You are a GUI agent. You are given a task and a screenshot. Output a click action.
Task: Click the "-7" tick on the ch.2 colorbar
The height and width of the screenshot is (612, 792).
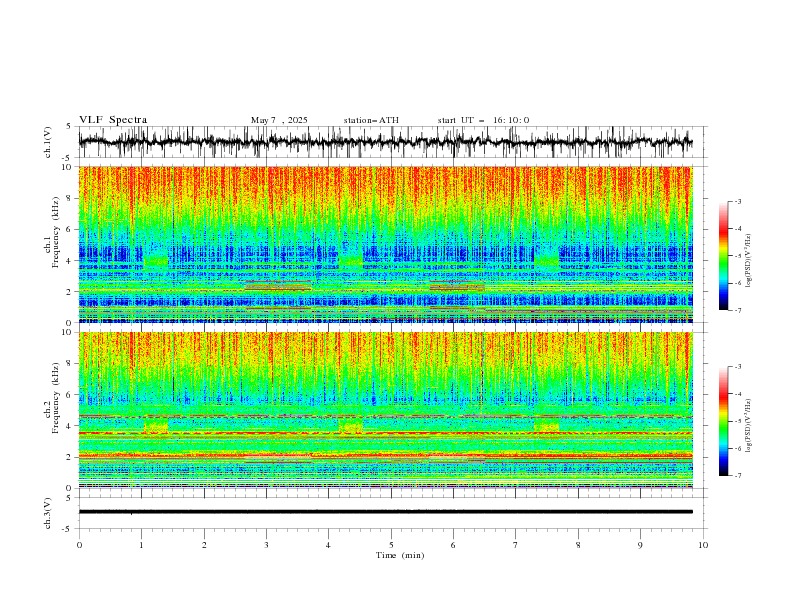737,476
